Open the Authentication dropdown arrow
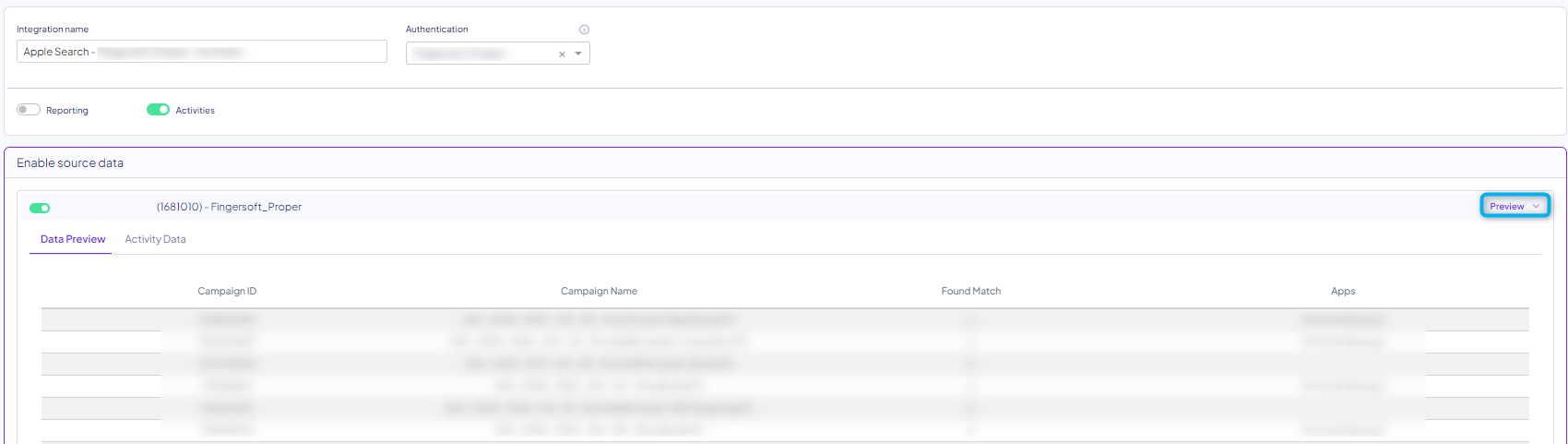 pyautogui.click(x=578, y=54)
